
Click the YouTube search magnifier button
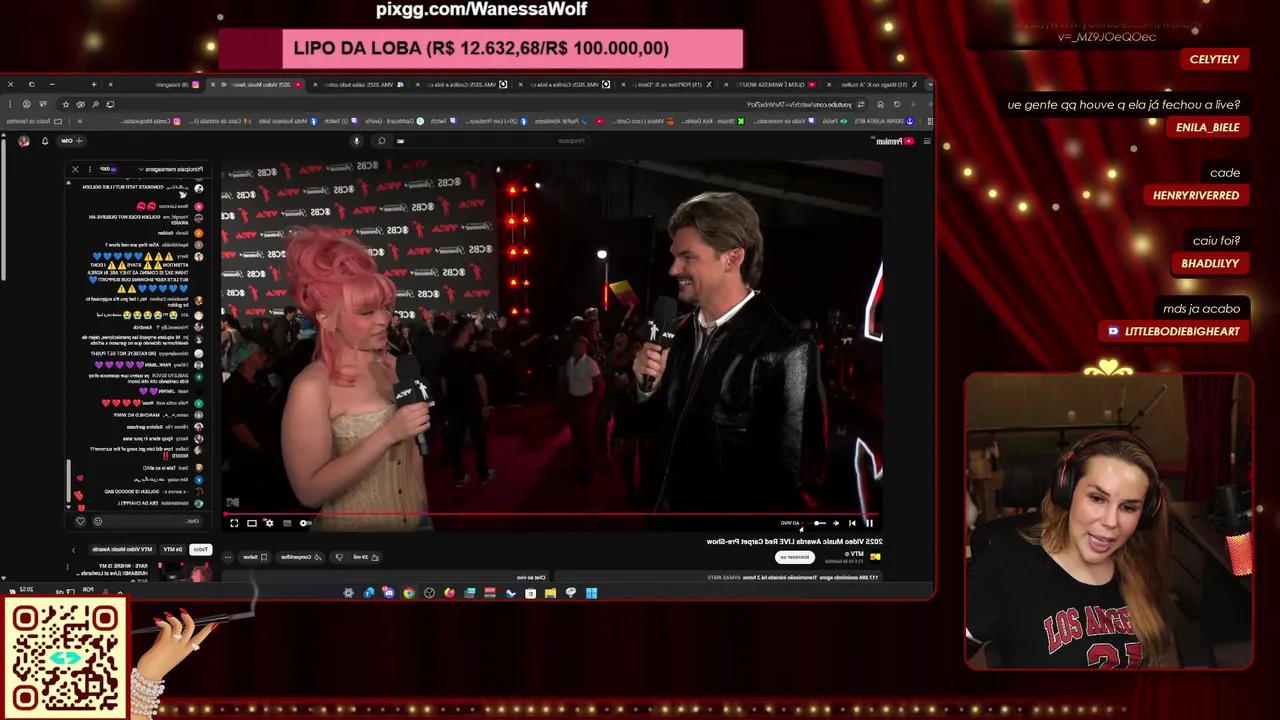(x=382, y=141)
